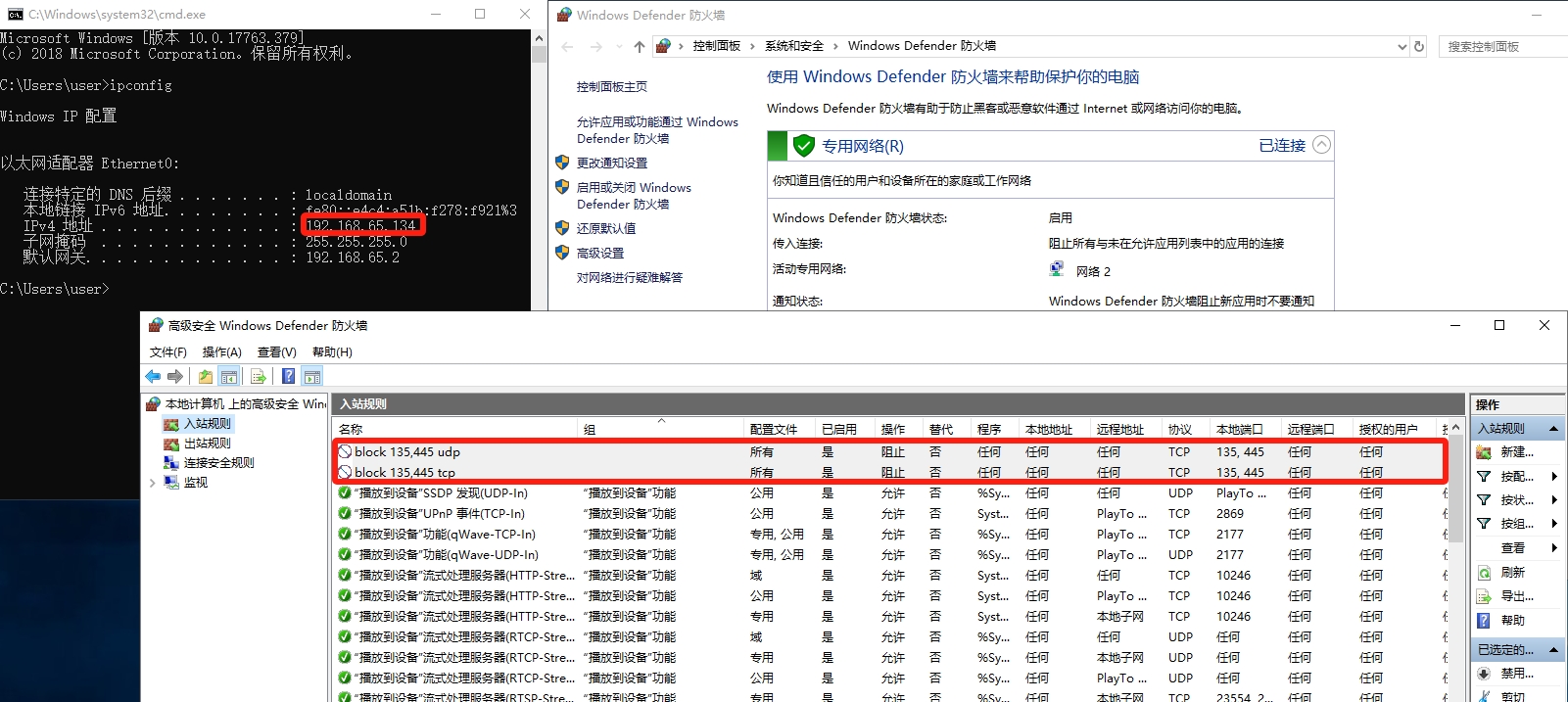1568x702 pixels.
Task: Collapse the 专用网络(R) section chevron
Action: (1321, 145)
